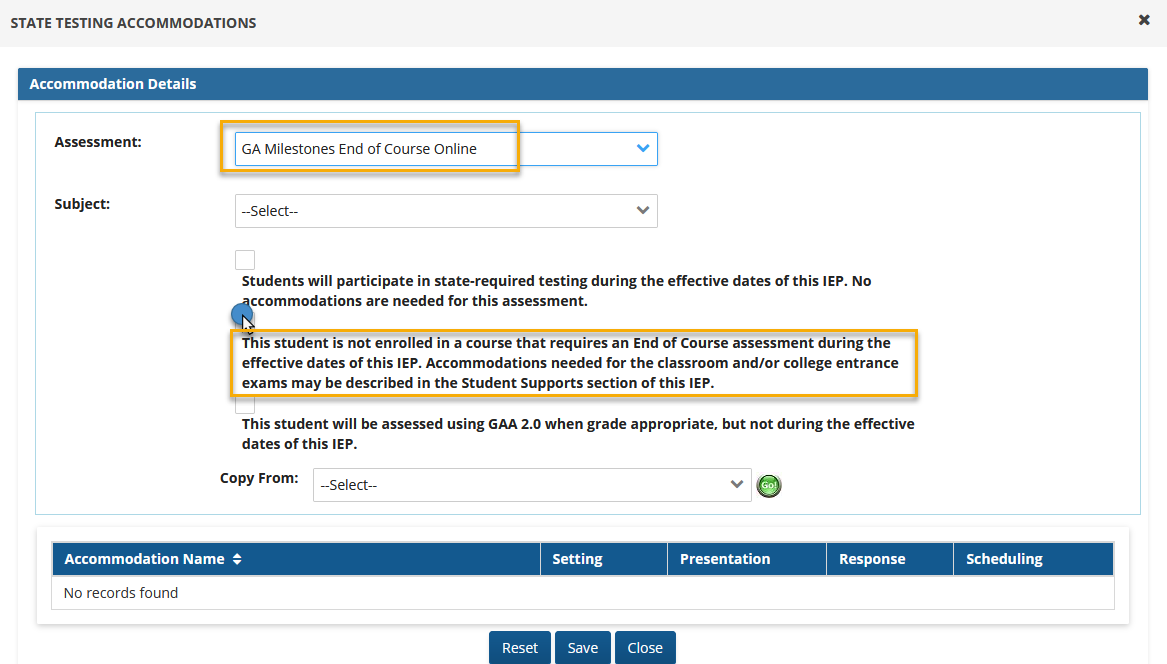Click the sort arrows beside Accommodation Name
The height and width of the screenshot is (664, 1167).
pos(237,560)
